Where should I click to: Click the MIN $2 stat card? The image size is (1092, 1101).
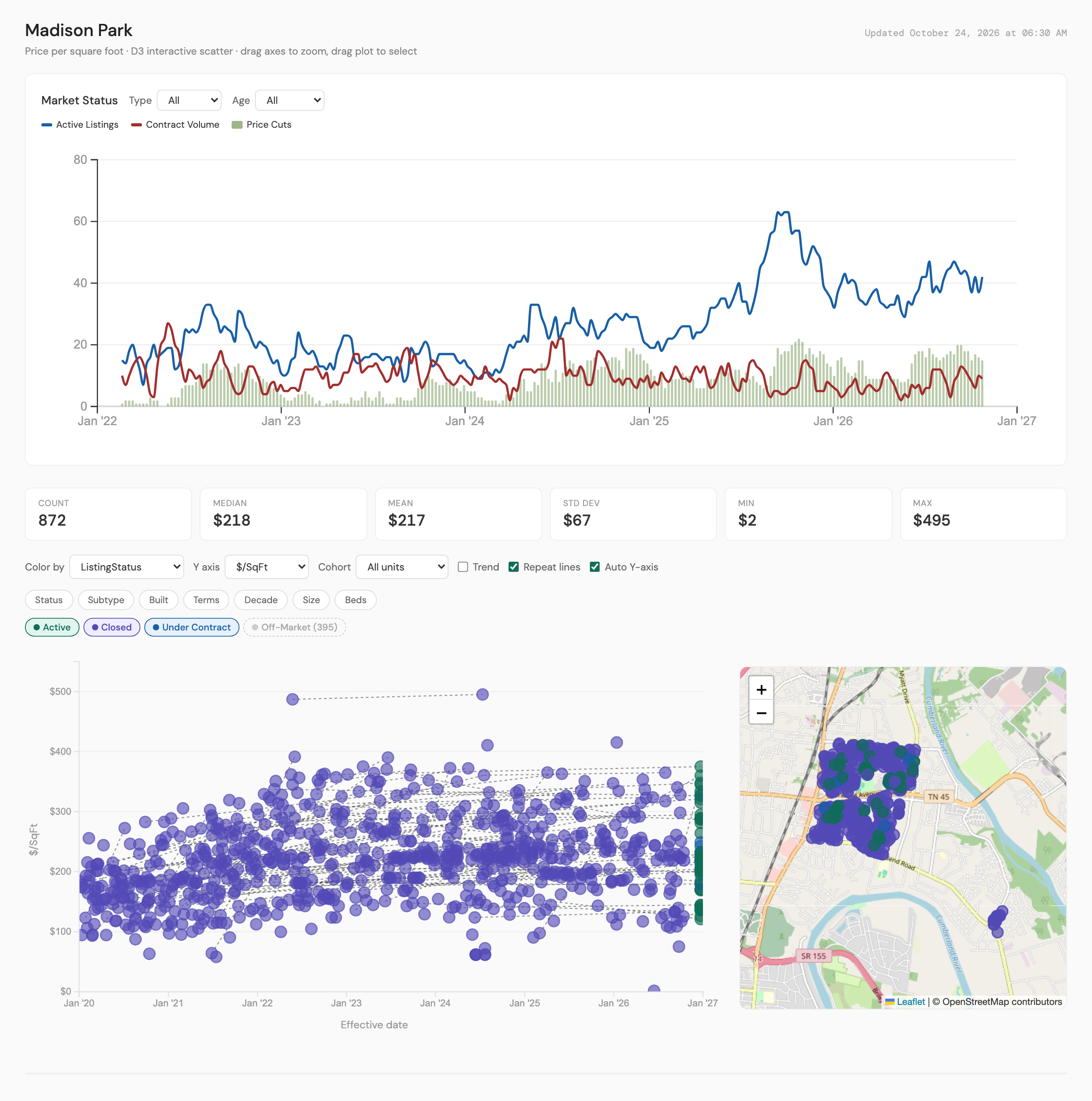click(x=808, y=514)
